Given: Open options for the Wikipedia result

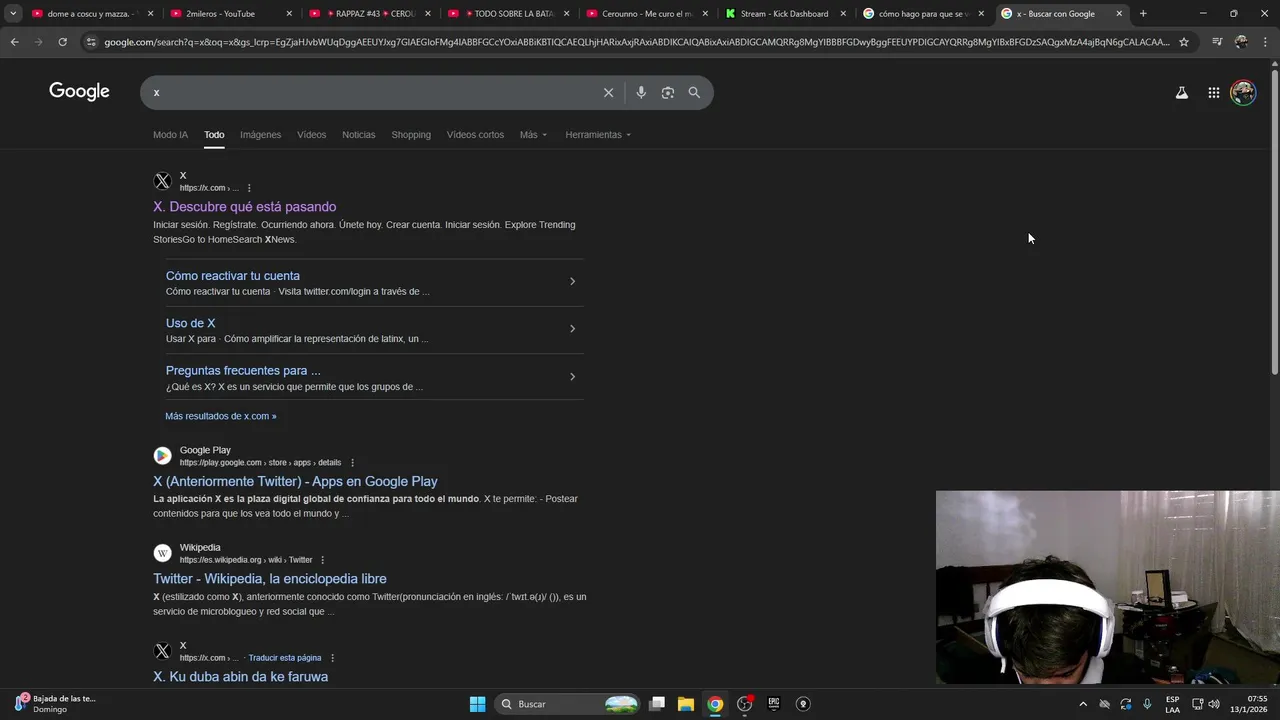Looking at the screenshot, I should [x=322, y=560].
